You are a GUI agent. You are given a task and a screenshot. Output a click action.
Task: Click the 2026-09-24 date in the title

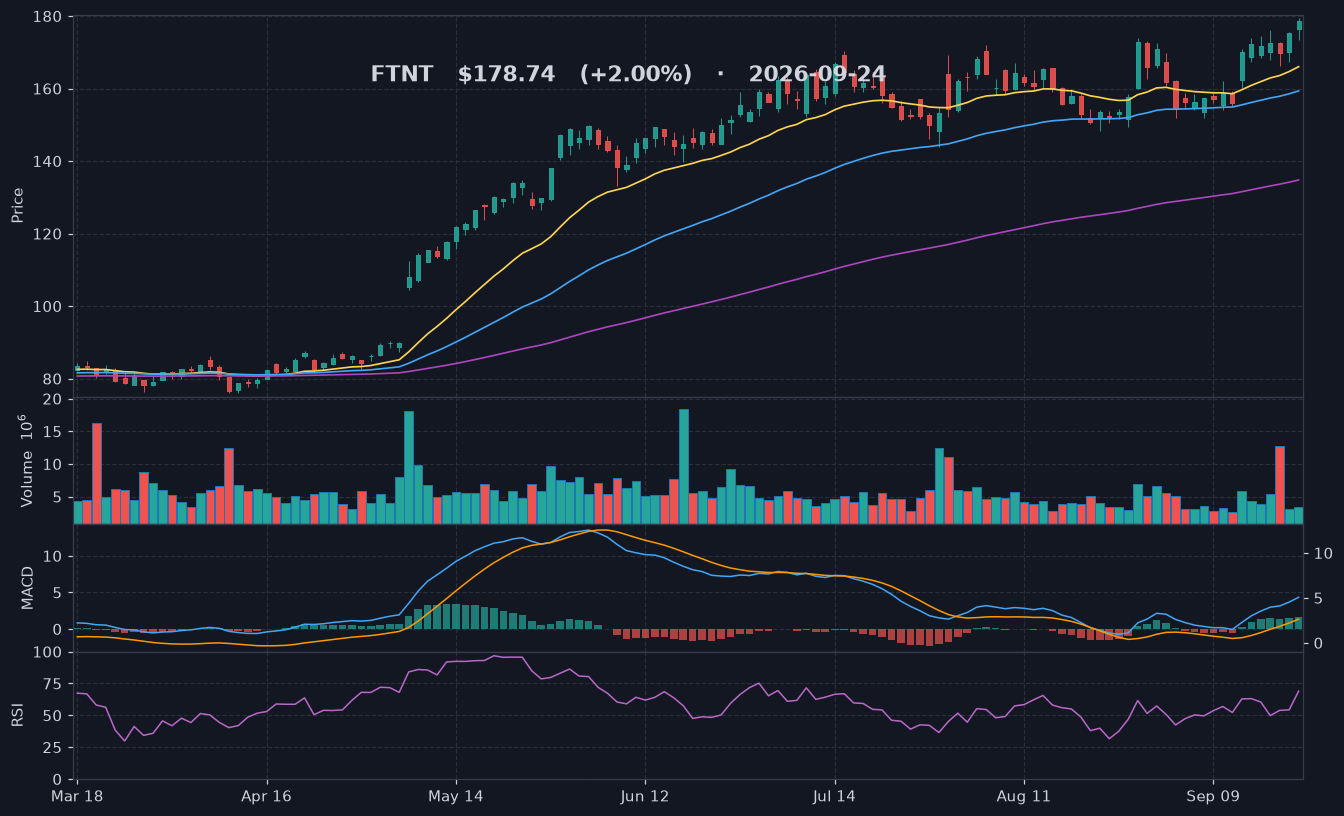coord(817,74)
